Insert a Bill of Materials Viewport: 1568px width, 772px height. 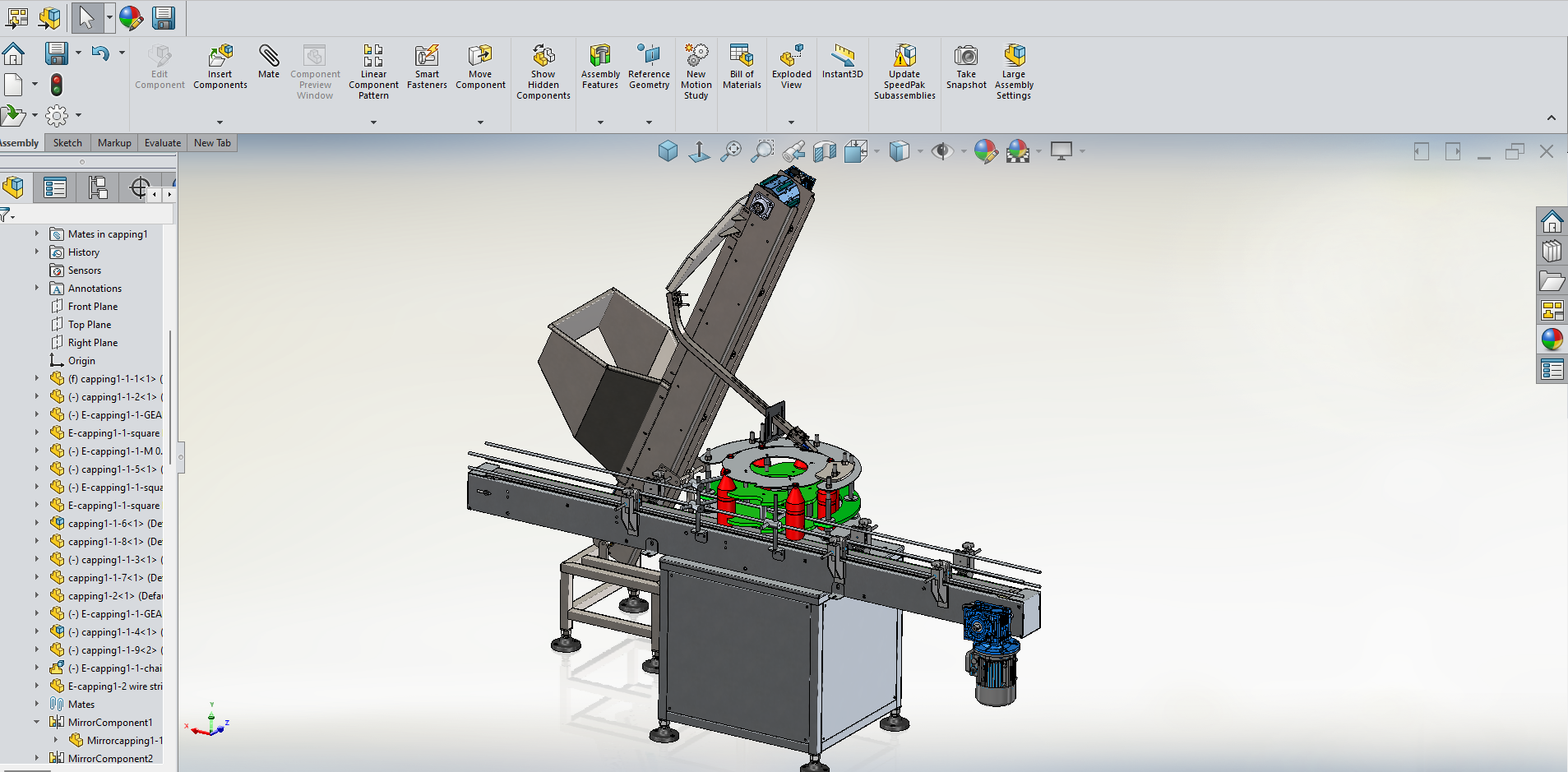click(x=742, y=67)
